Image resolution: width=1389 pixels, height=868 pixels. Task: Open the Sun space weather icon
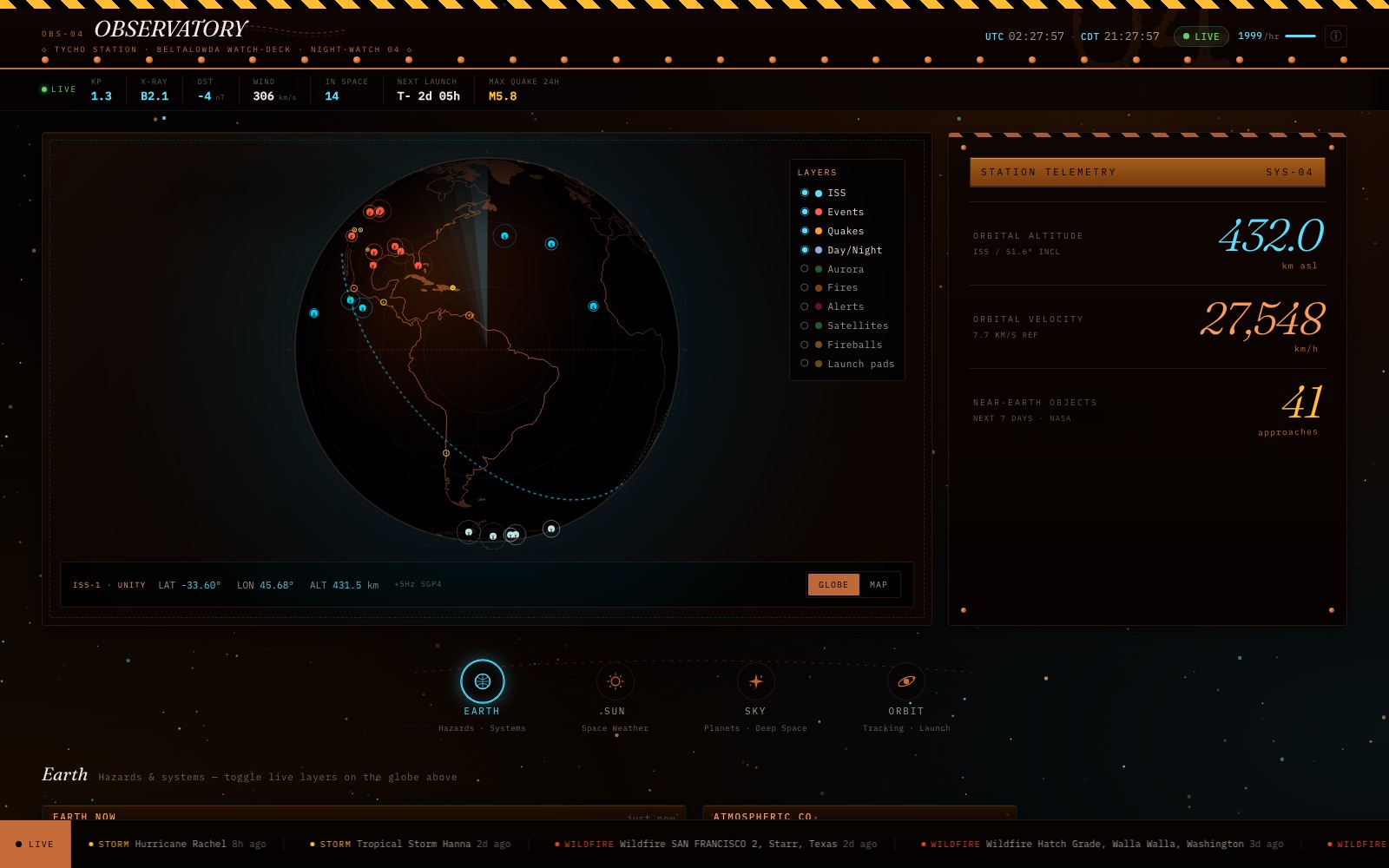point(616,681)
